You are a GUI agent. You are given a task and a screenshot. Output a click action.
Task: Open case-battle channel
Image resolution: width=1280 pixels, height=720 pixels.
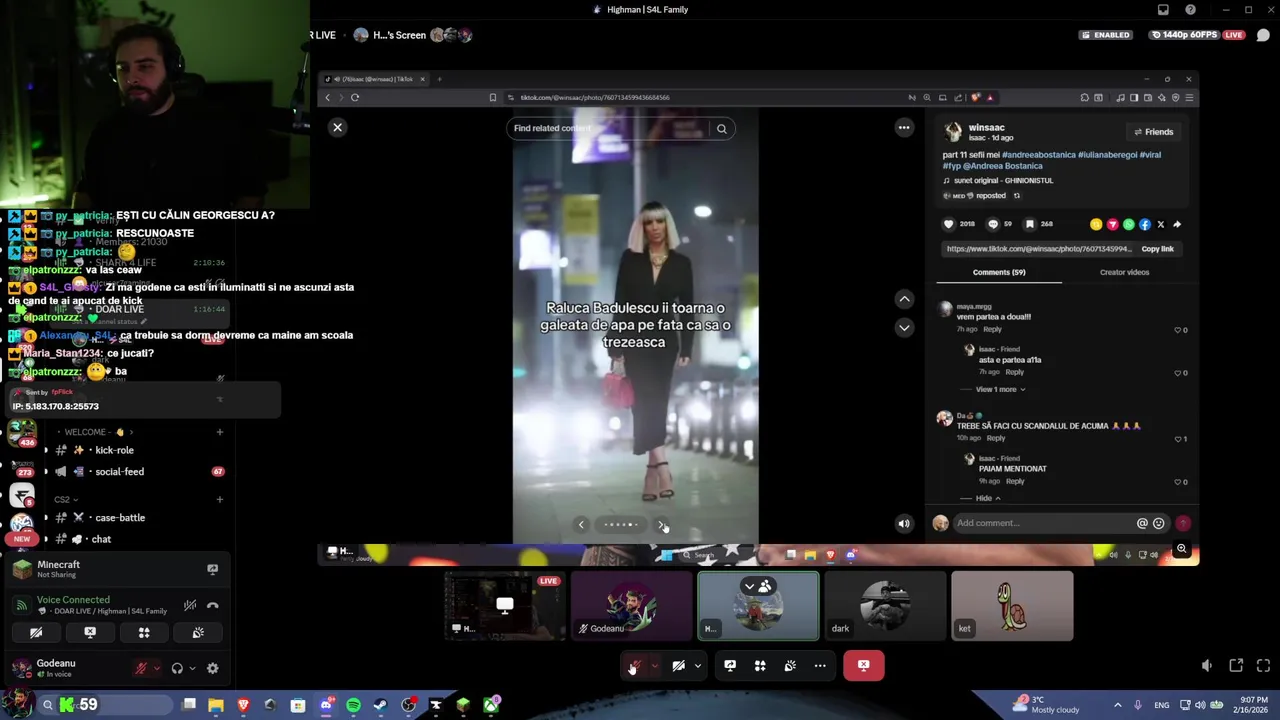click(x=120, y=518)
